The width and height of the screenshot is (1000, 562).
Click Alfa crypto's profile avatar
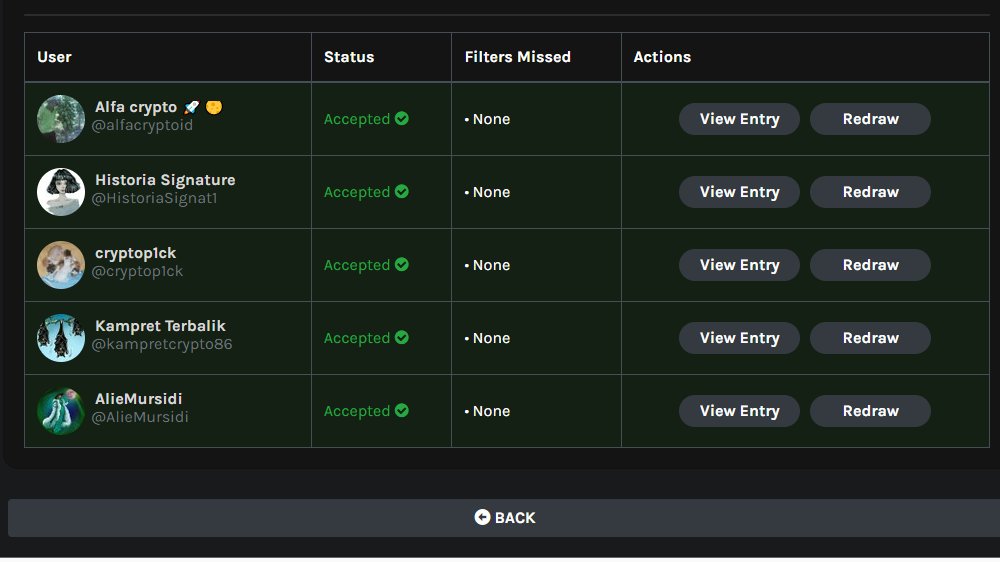61,119
